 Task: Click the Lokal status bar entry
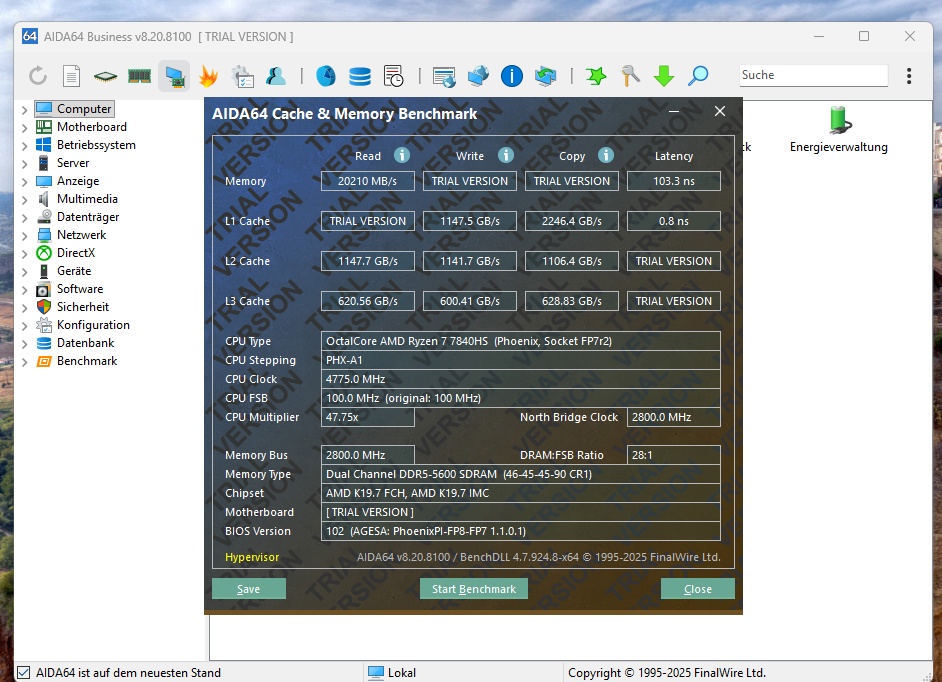392,672
